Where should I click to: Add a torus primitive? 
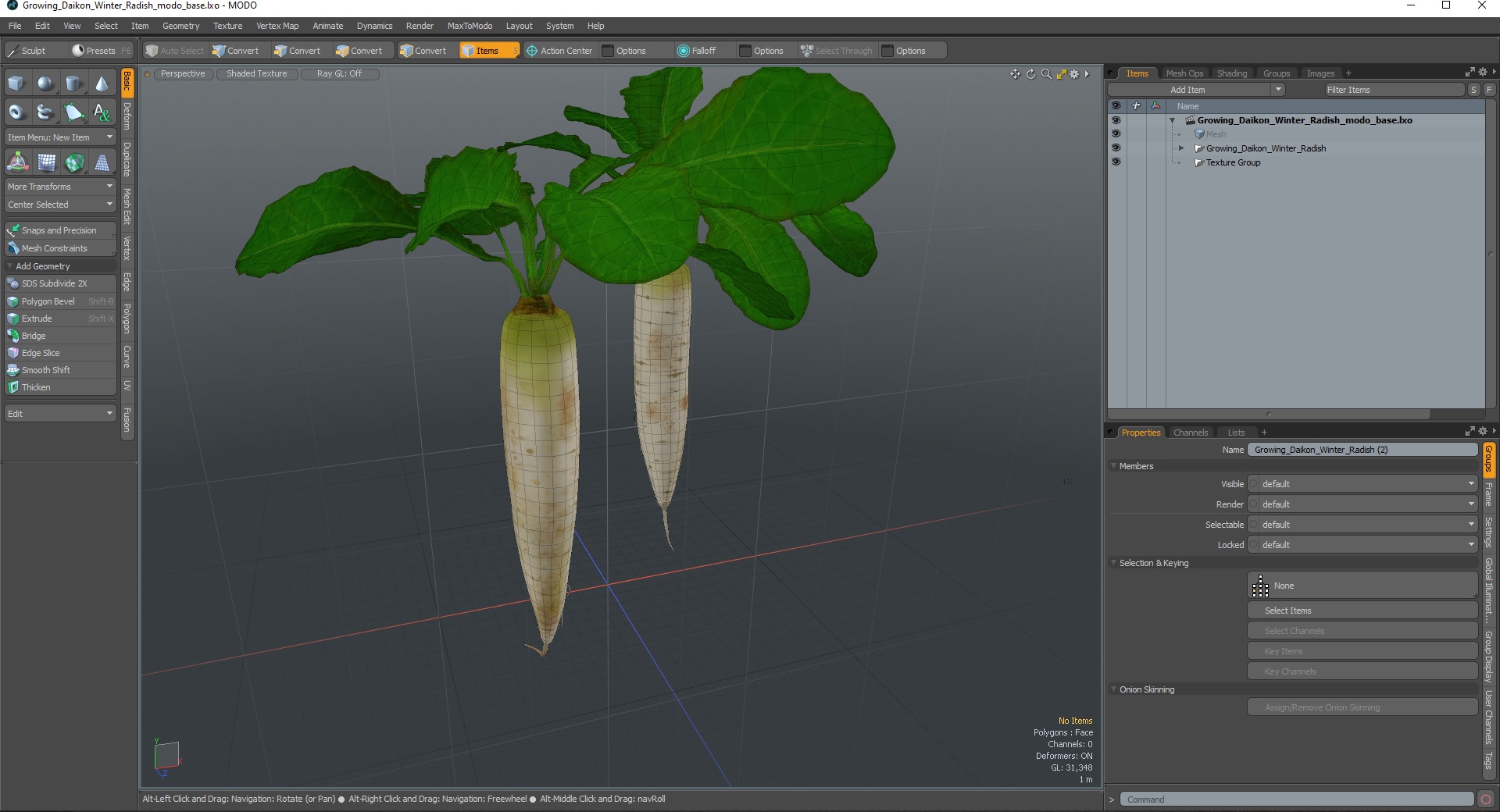[16, 112]
